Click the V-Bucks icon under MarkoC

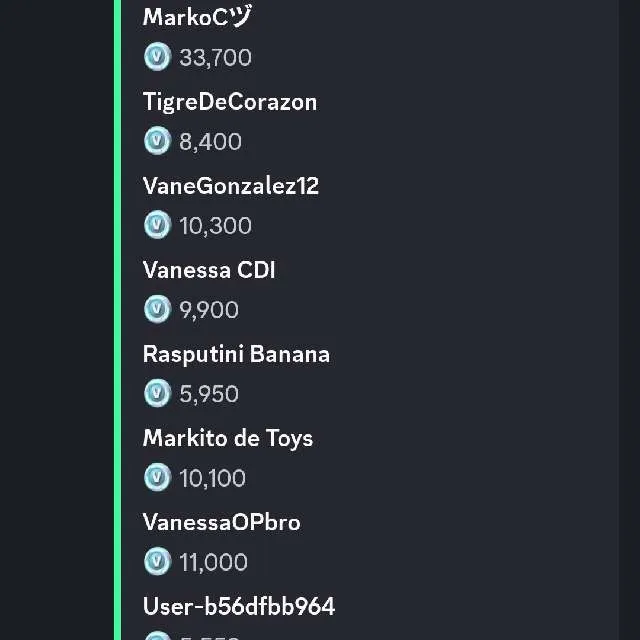(157, 57)
